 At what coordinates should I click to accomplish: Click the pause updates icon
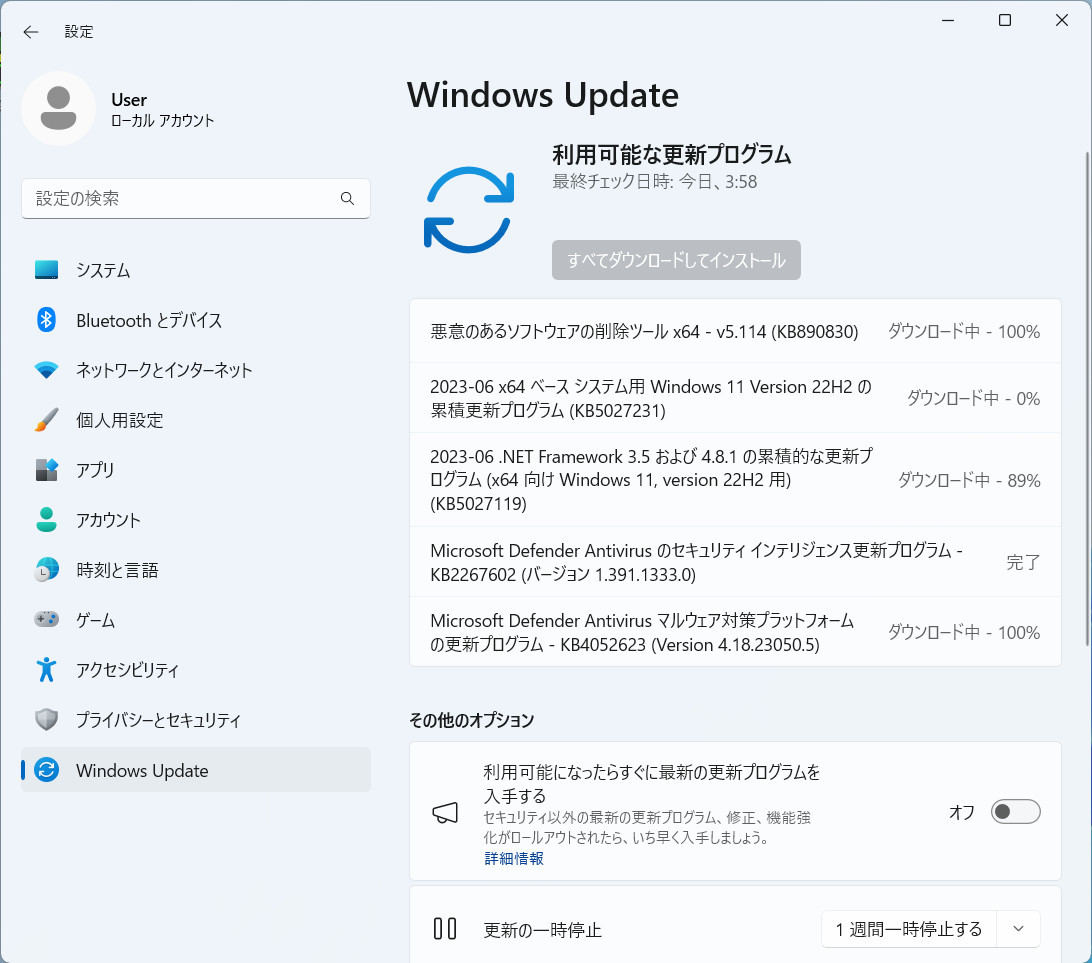click(x=445, y=929)
